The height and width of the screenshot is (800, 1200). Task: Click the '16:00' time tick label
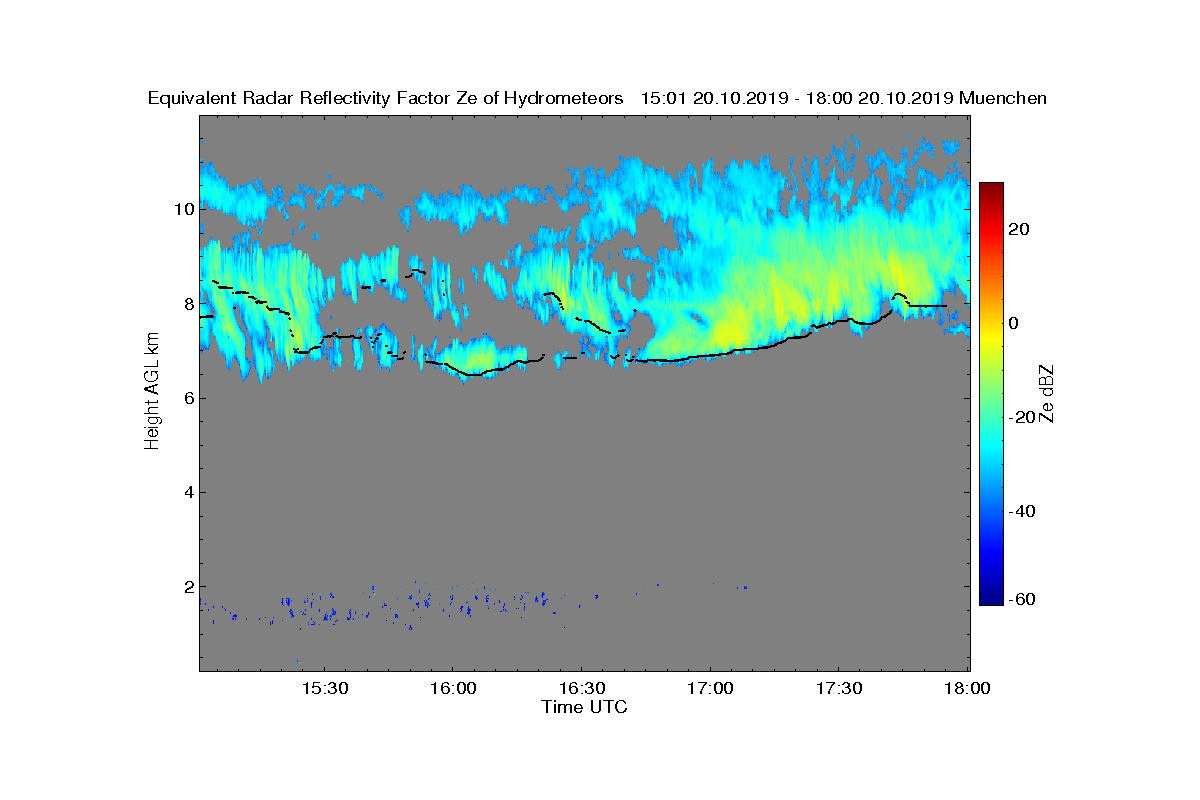pyautogui.click(x=451, y=688)
